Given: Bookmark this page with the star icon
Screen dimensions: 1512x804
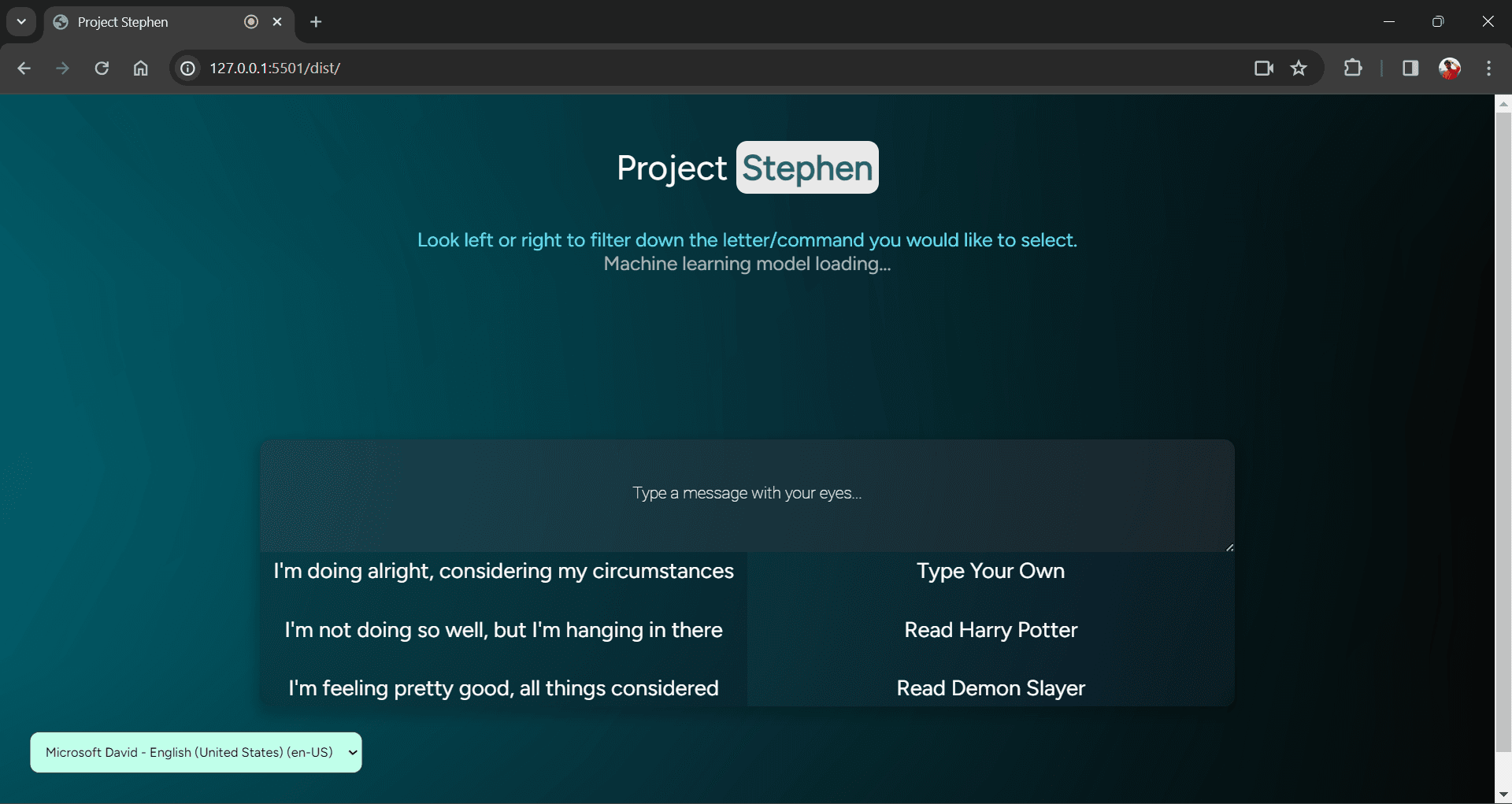Looking at the screenshot, I should (x=1299, y=68).
